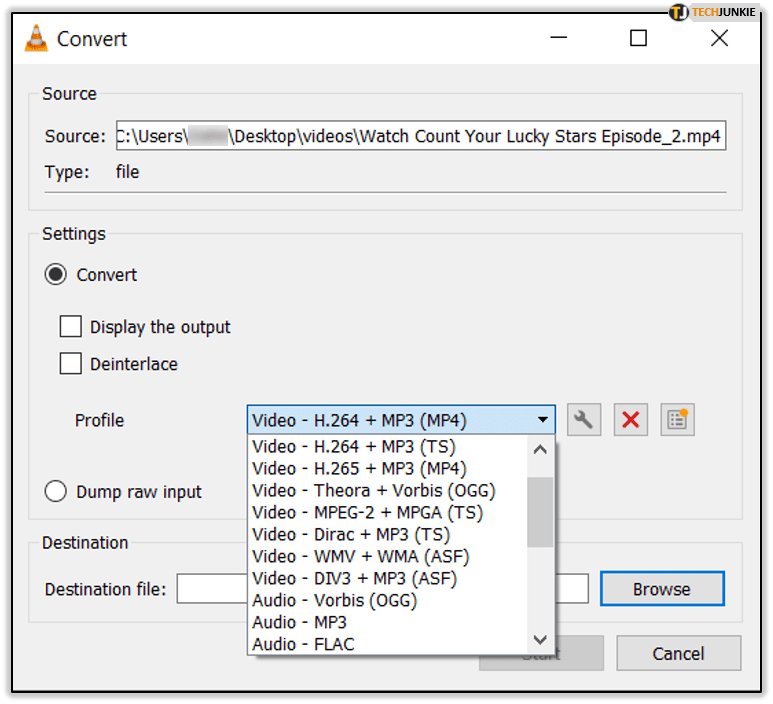773x704 pixels.
Task: Delete the selected profile with red X icon
Action: (630, 420)
